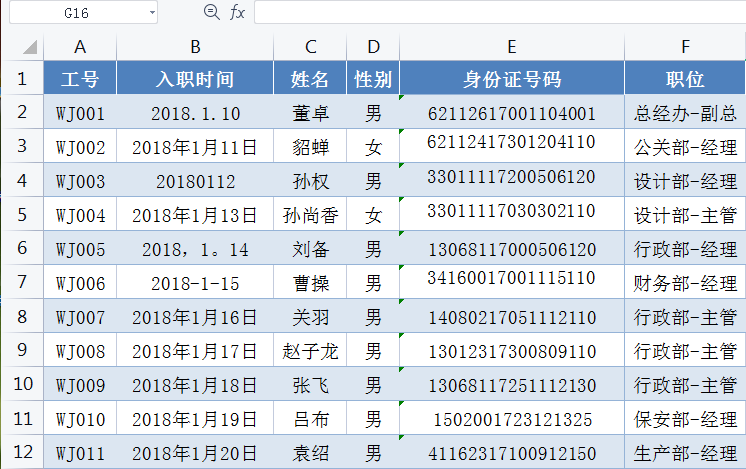Select name cell 吕布
746x469 pixels.
tap(310, 418)
